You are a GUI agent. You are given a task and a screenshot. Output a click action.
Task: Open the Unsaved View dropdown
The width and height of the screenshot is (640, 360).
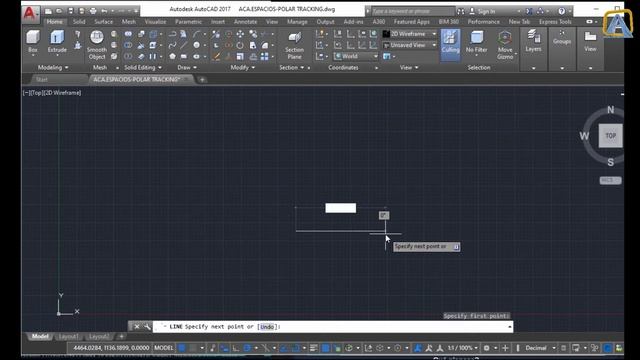(410, 45)
